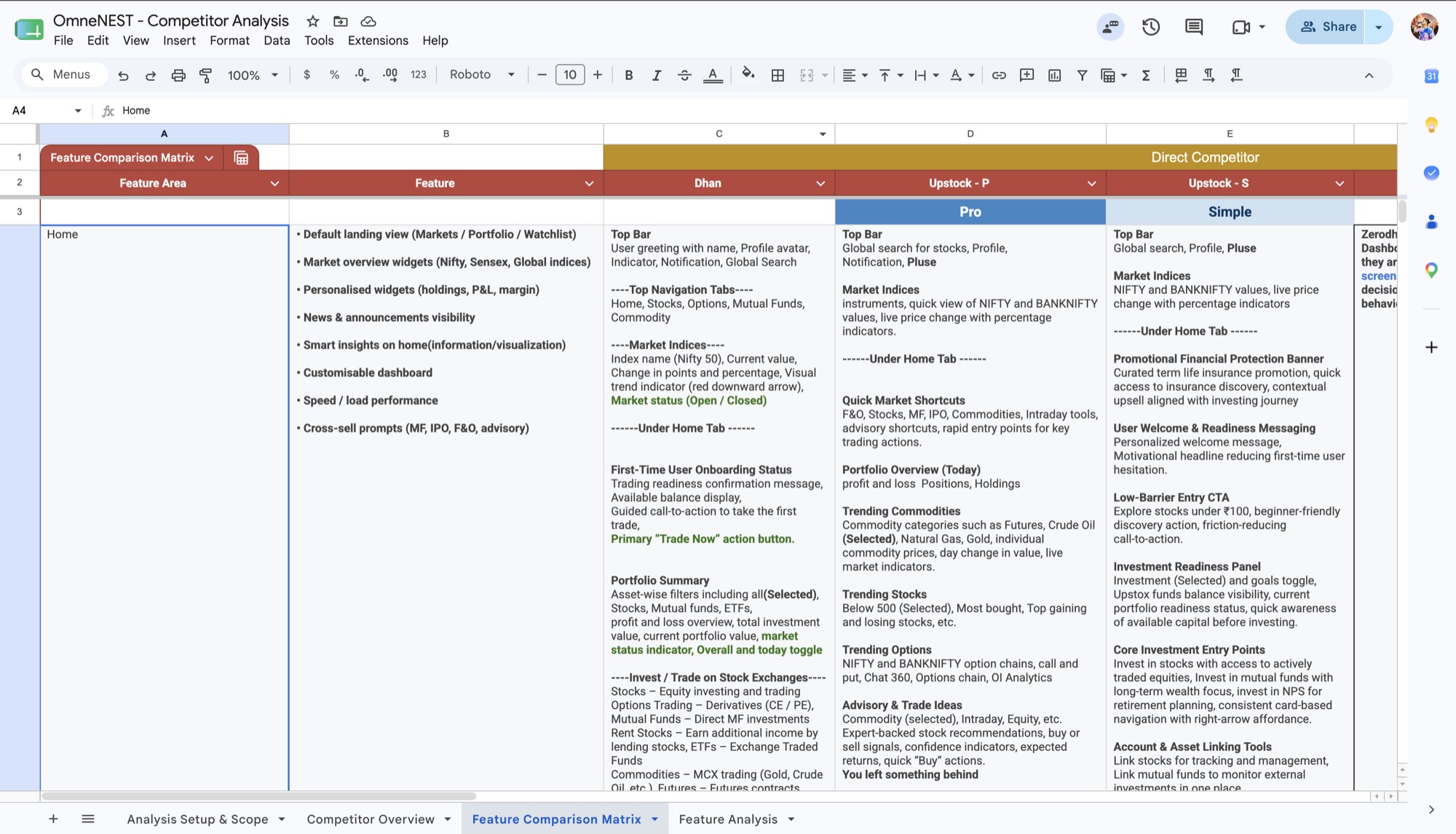The width and height of the screenshot is (1456, 834).
Task: Open the Borders tool
Action: pyautogui.click(x=778, y=75)
